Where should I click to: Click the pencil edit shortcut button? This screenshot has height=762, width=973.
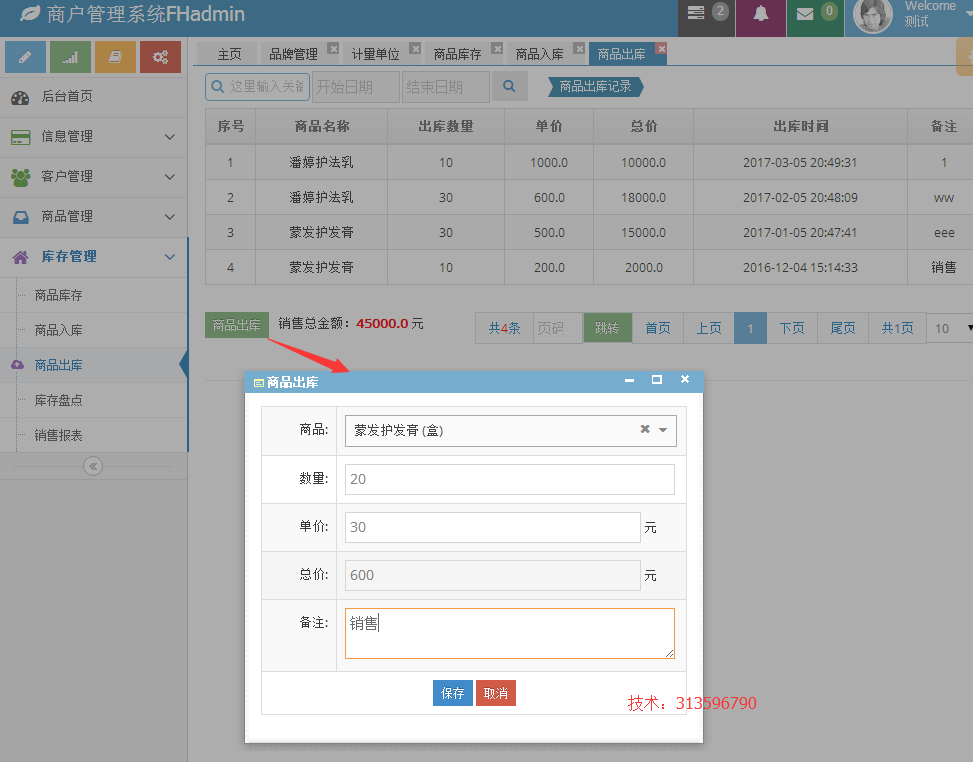tap(25, 57)
